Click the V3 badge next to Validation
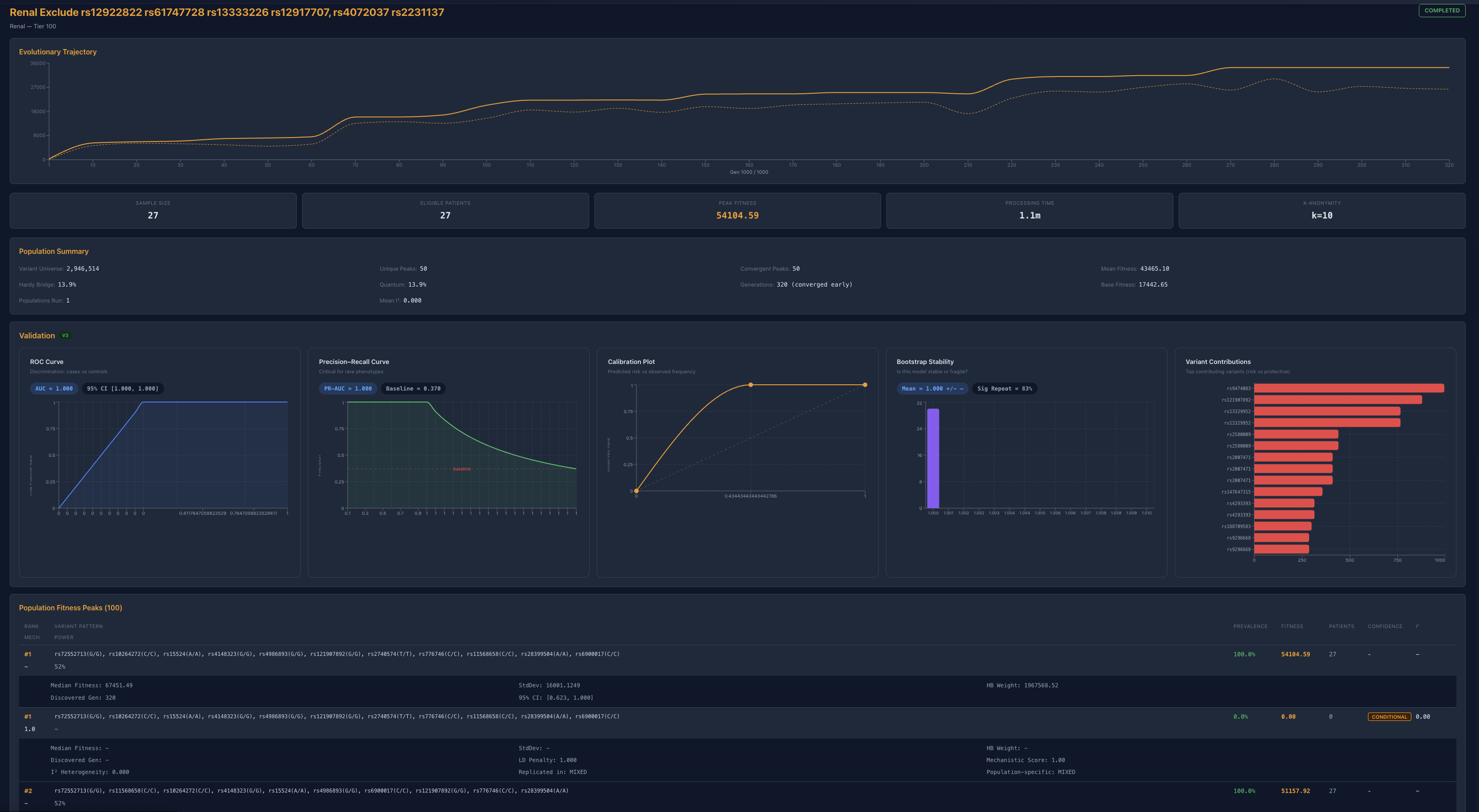Viewport: 1479px width, 812px height. (x=65, y=336)
